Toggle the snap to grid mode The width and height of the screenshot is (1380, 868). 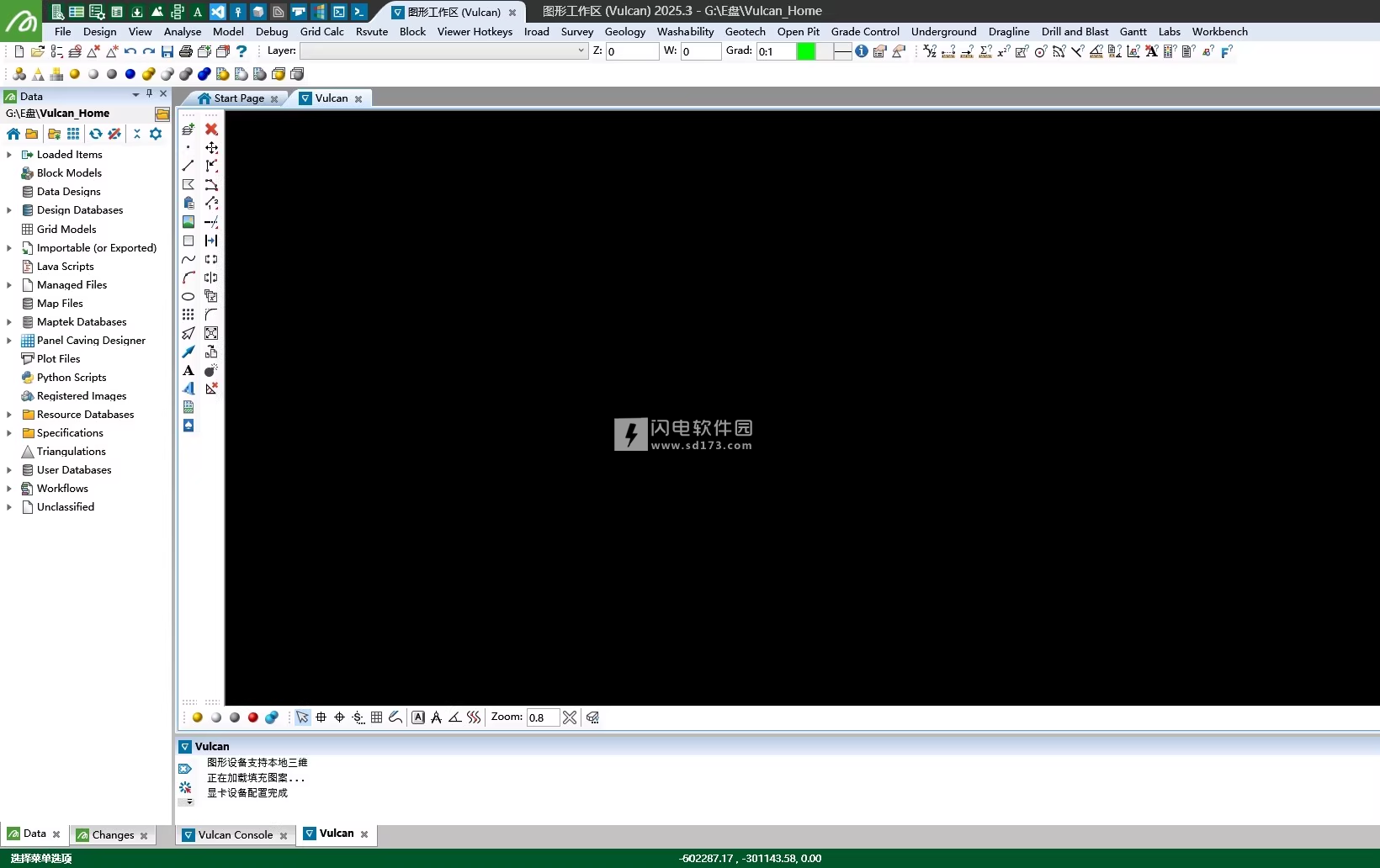click(376, 717)
